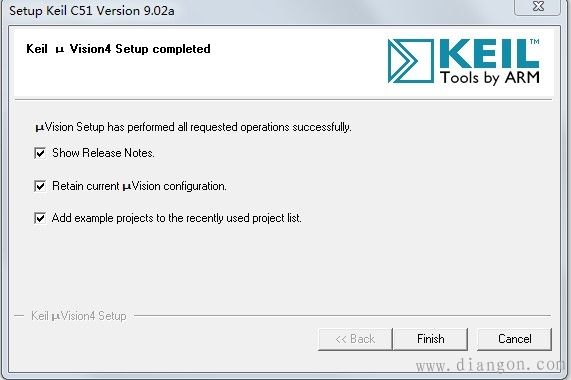This screenshot has width=571, height=380.
Task: Select the Tools by ARM tagline
Action: click(490, 78)
